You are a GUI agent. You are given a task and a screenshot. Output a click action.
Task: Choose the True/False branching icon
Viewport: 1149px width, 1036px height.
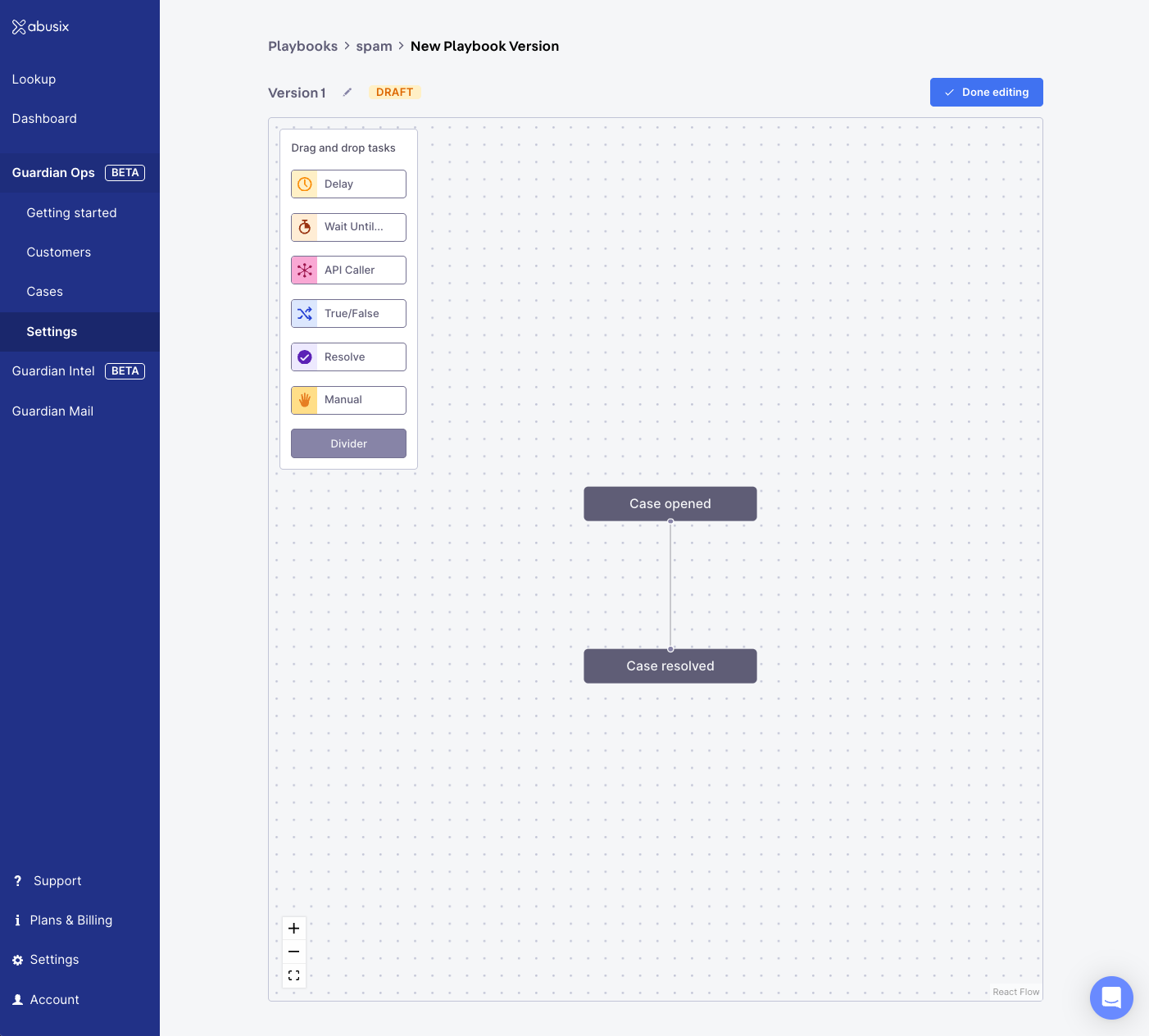coord(304,313)
